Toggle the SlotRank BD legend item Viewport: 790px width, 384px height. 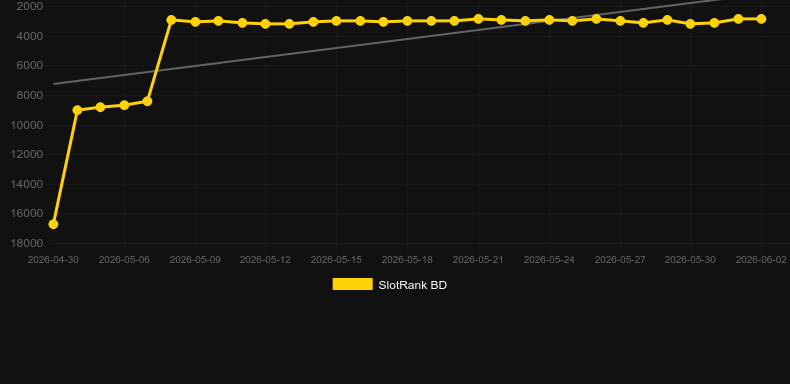click(x=389, y=285)
